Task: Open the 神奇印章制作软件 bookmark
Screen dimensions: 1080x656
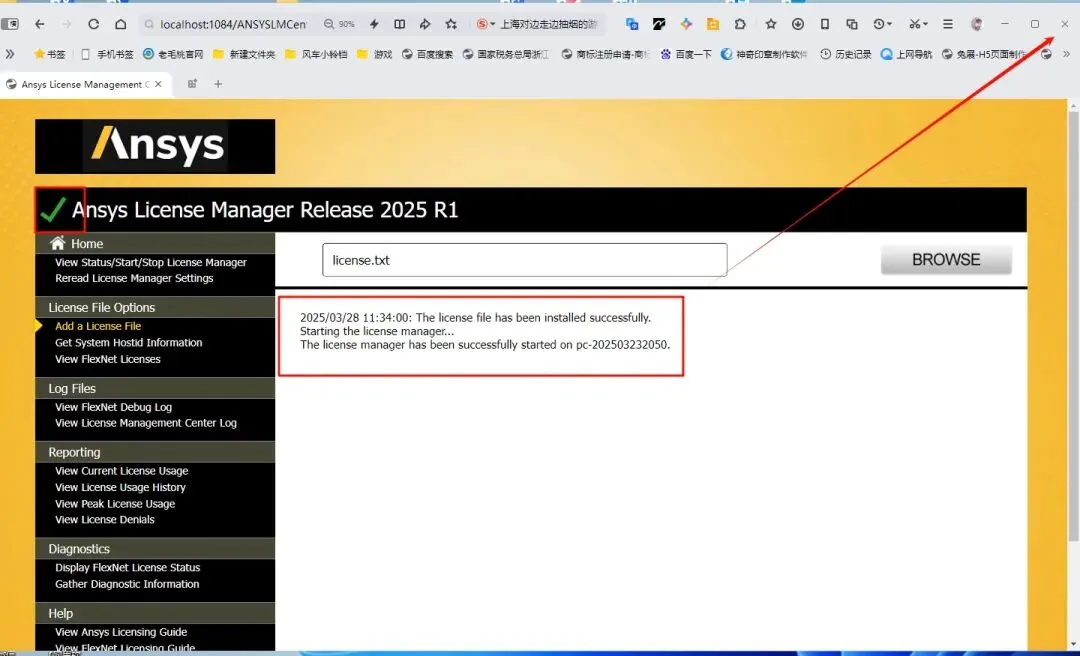Action: pyautogui.click(x=764, y=54)
